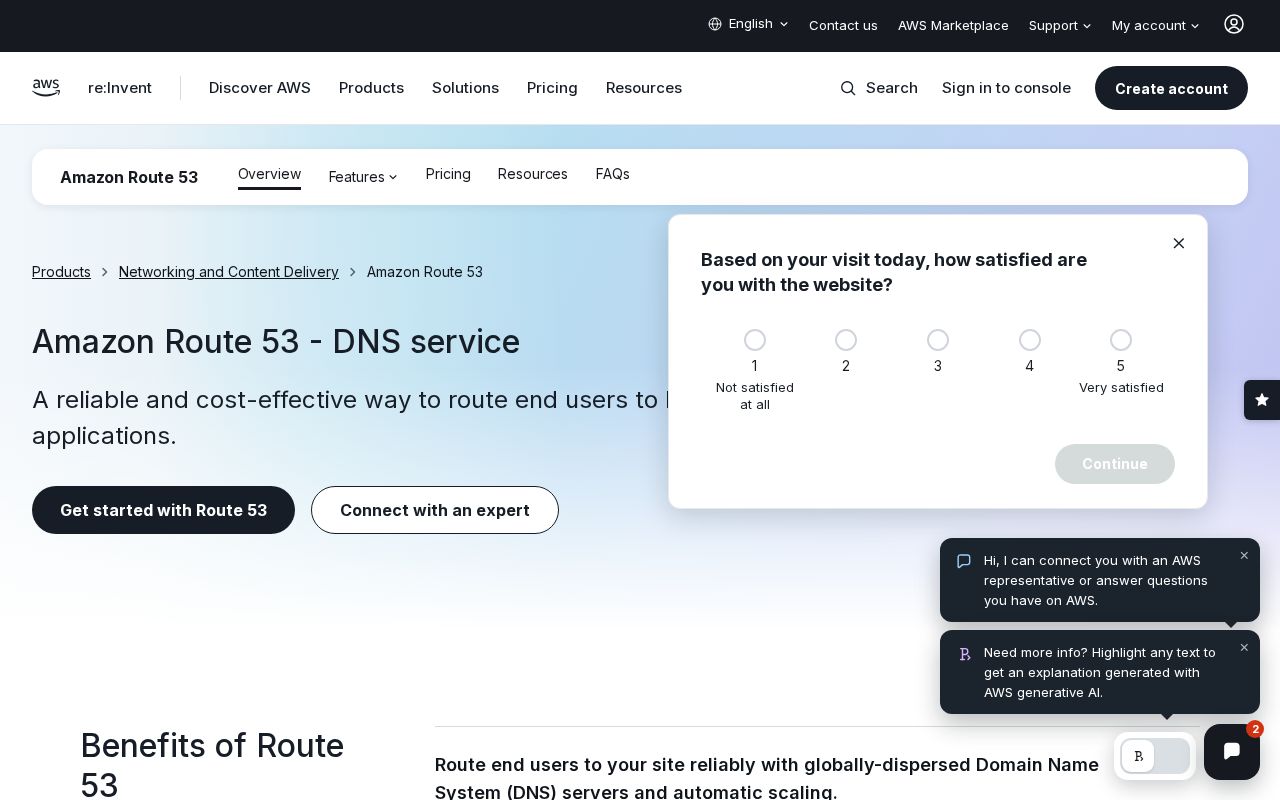Visit the AWS Marketplace link
This screenshot has width=1280, height=800.
coord(953,25)
